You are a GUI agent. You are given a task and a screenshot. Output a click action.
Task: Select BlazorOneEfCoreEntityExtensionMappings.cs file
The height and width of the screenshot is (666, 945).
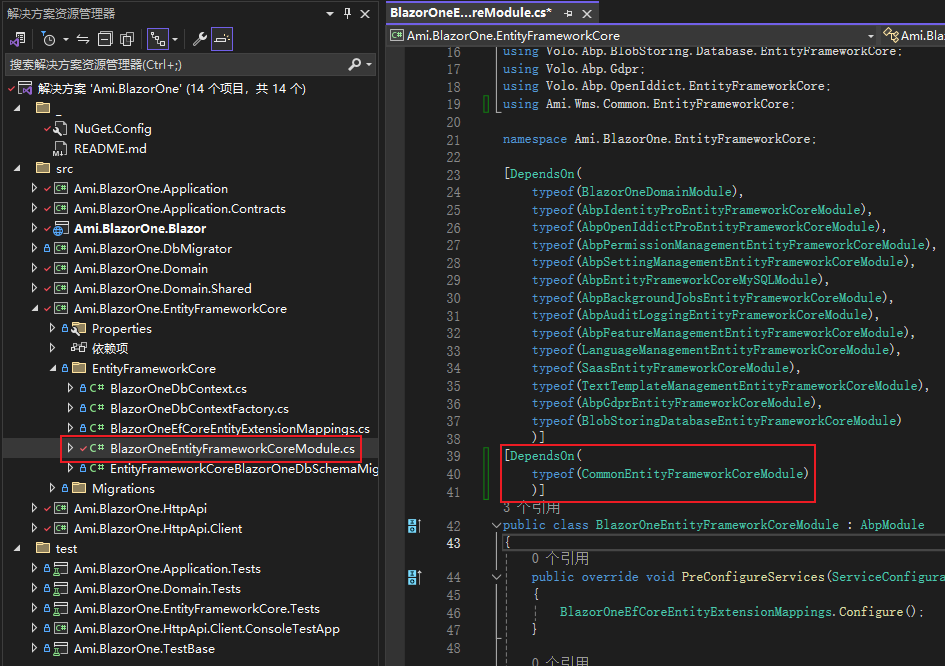coord(240,429)
